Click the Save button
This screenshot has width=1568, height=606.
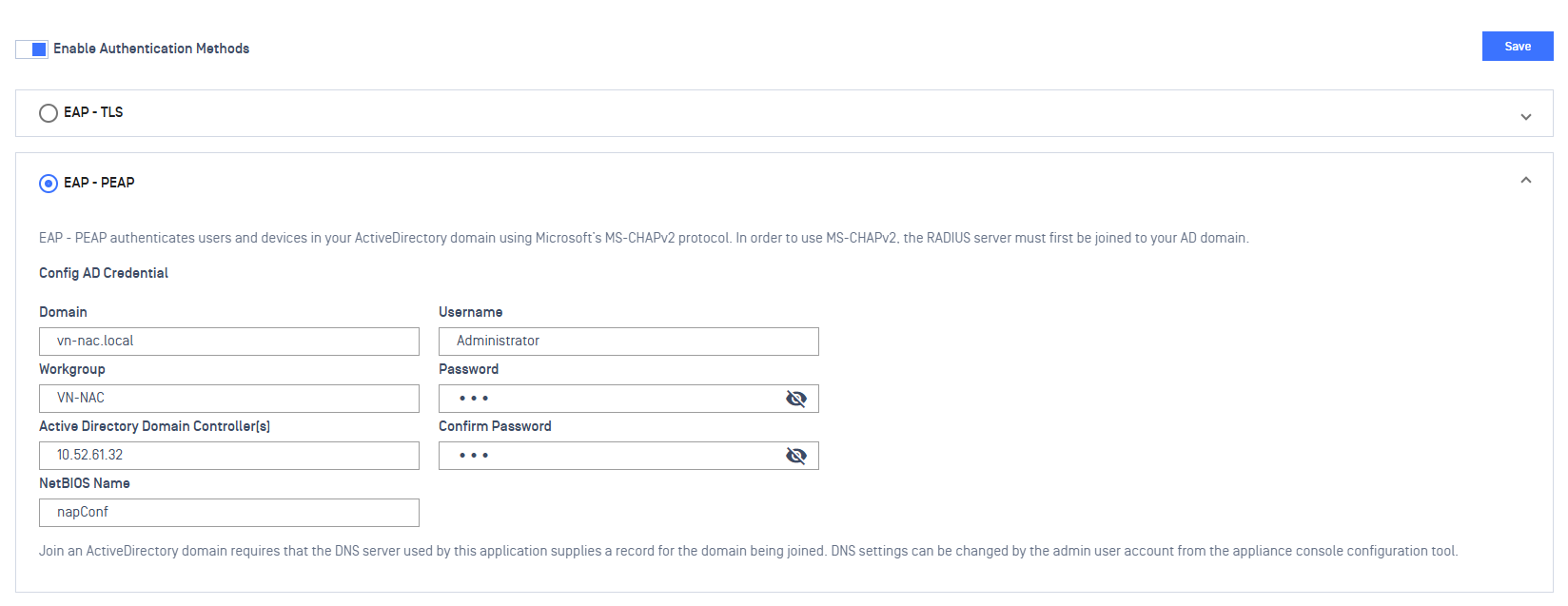coord(1517,47)
